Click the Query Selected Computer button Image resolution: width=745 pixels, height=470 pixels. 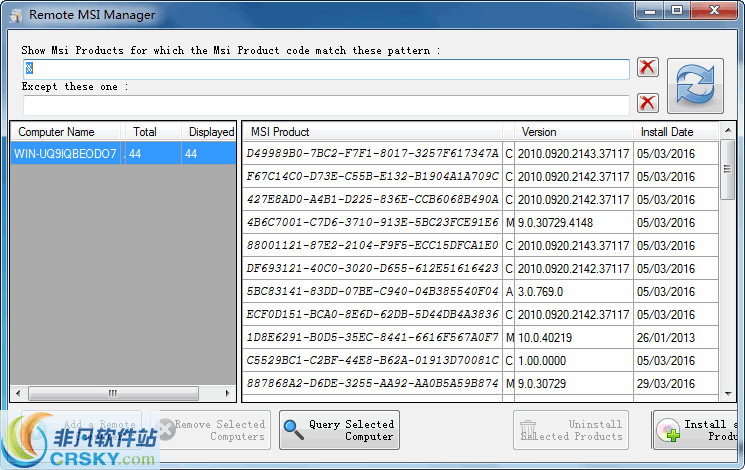coord(339,430)
